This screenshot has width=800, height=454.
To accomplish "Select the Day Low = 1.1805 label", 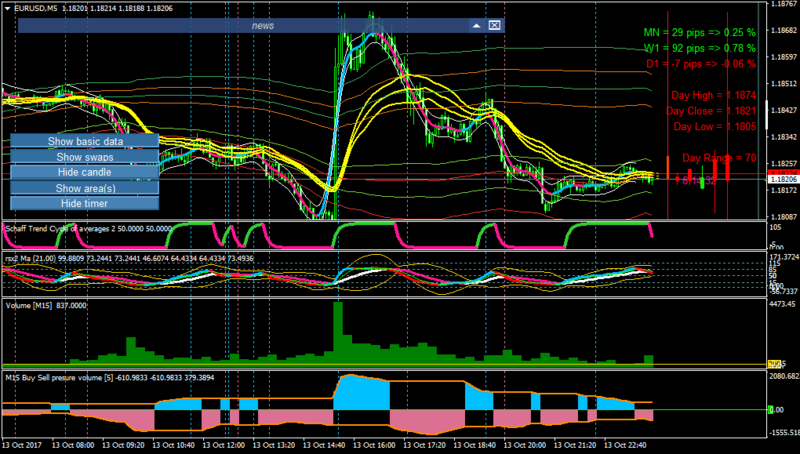I will tap(715, 127).
